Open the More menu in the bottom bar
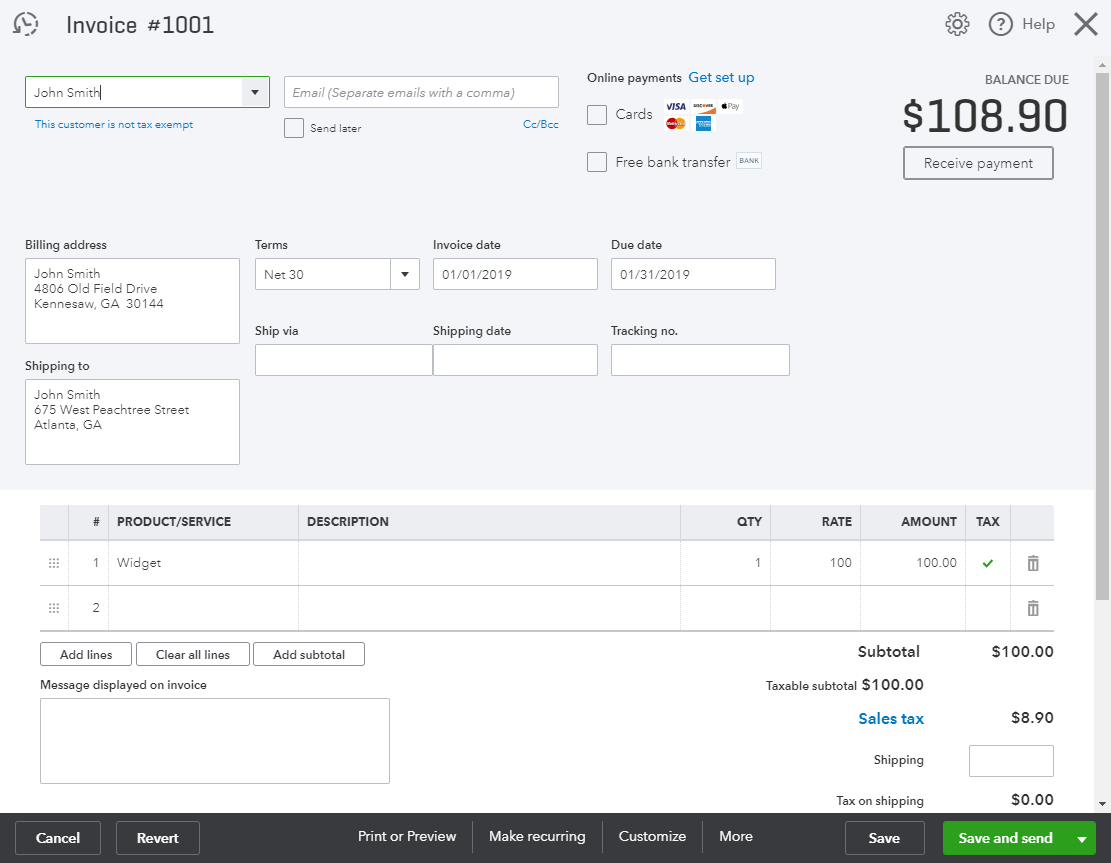This screenshot has height=863, width=1111. tap(735, 836)
